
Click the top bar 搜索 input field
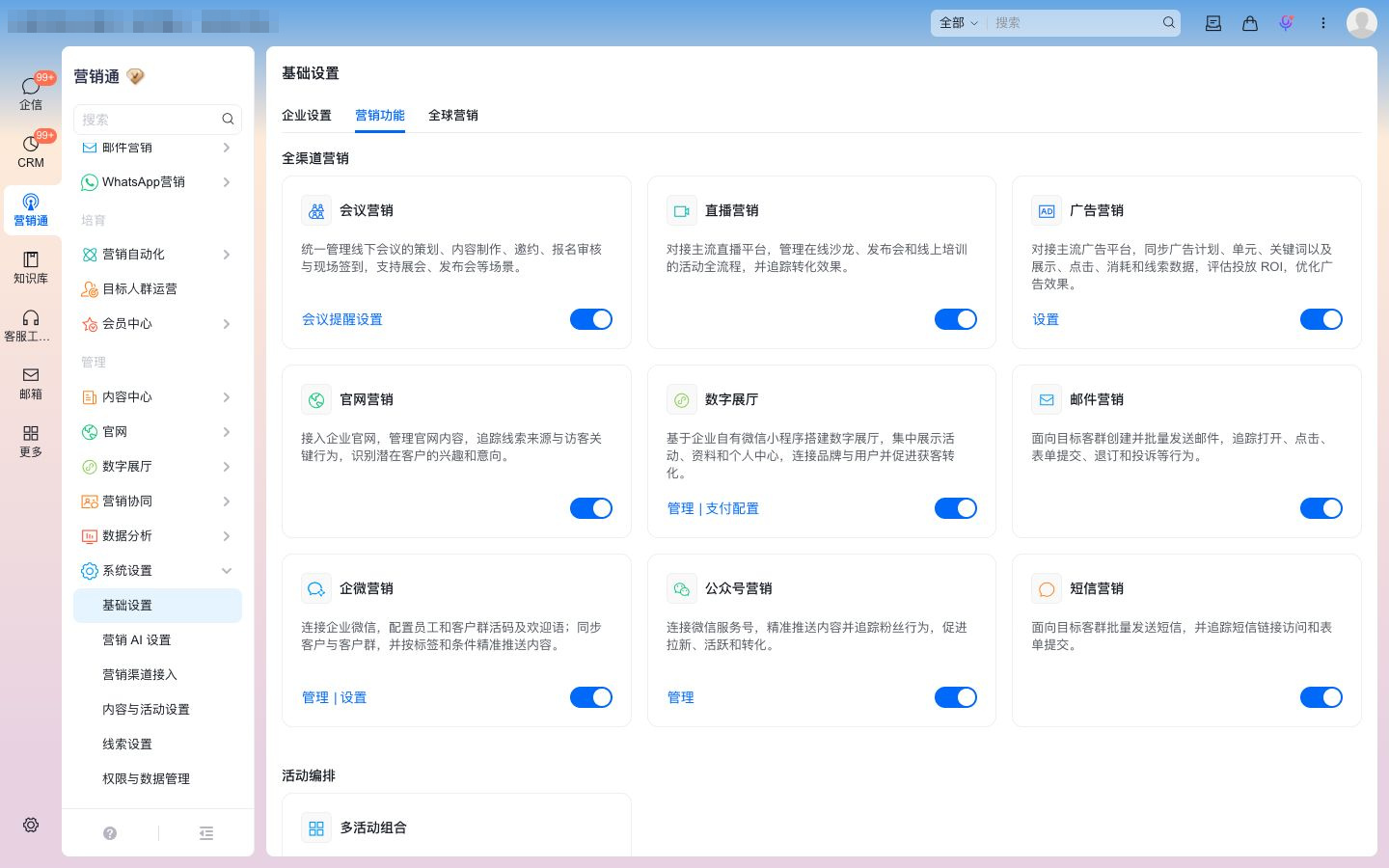point(1076,22)
